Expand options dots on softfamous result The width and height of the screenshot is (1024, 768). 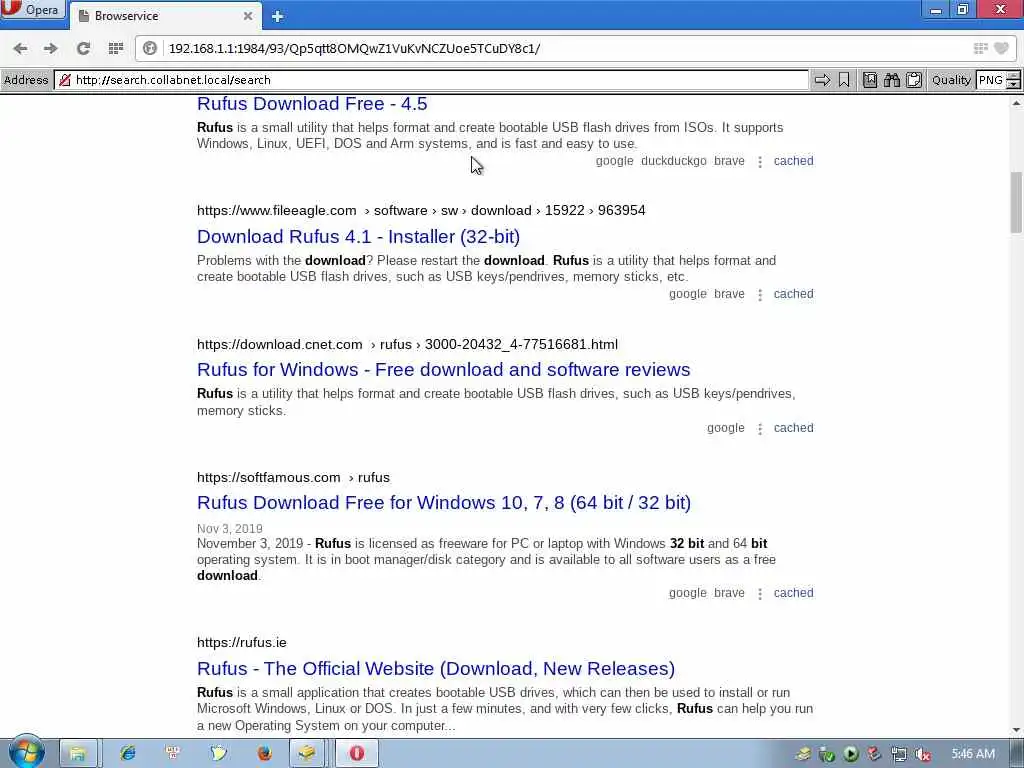tap(760, 594)
